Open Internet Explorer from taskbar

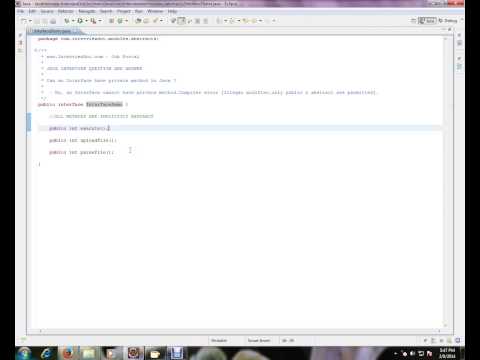pos(46,353)
